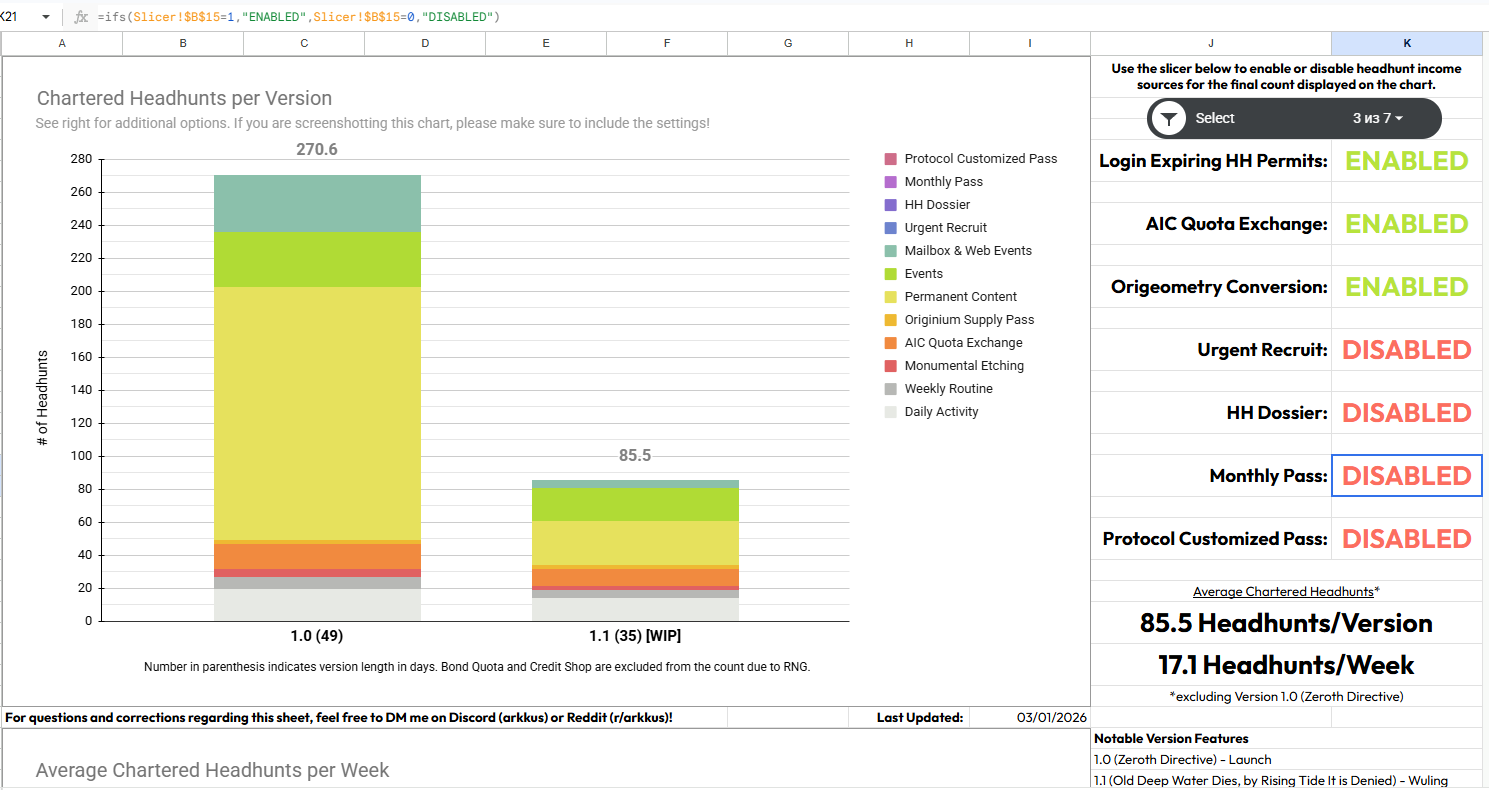
Task: Click the '1.0 (49)' axis label
Action: (317, 636)
